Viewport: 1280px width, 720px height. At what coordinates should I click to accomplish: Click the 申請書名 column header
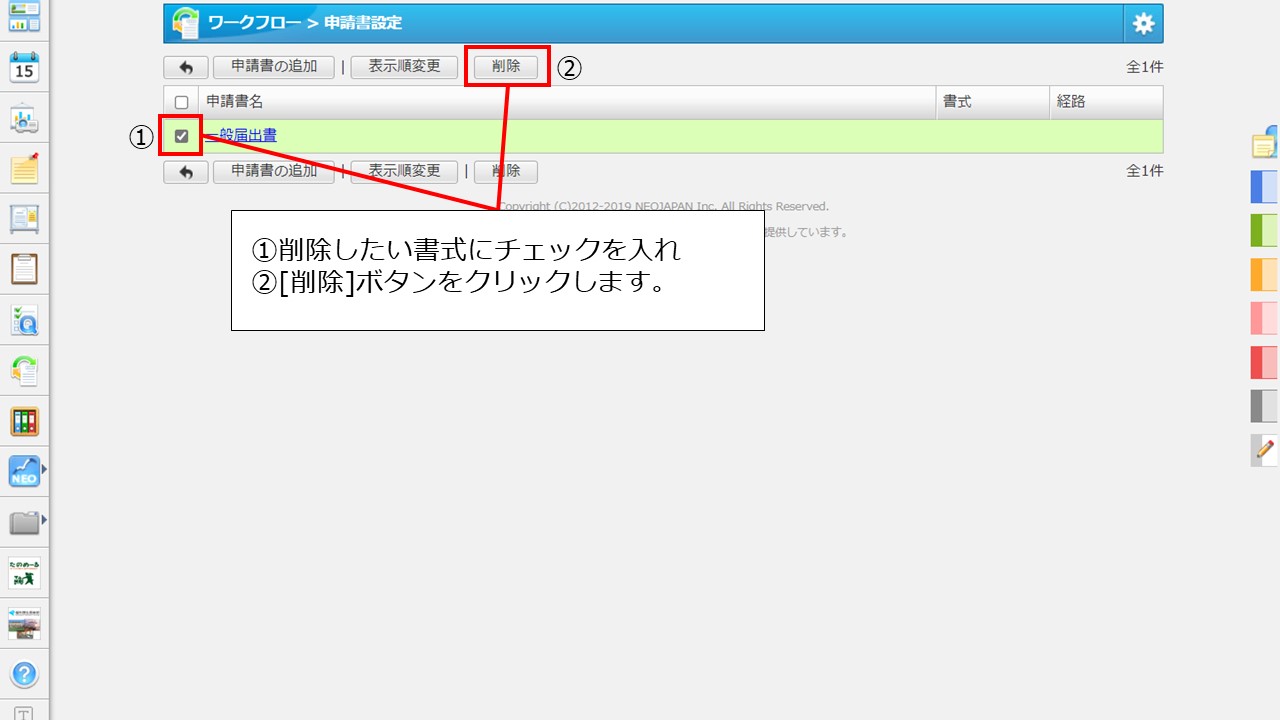(x=568, y=102)
